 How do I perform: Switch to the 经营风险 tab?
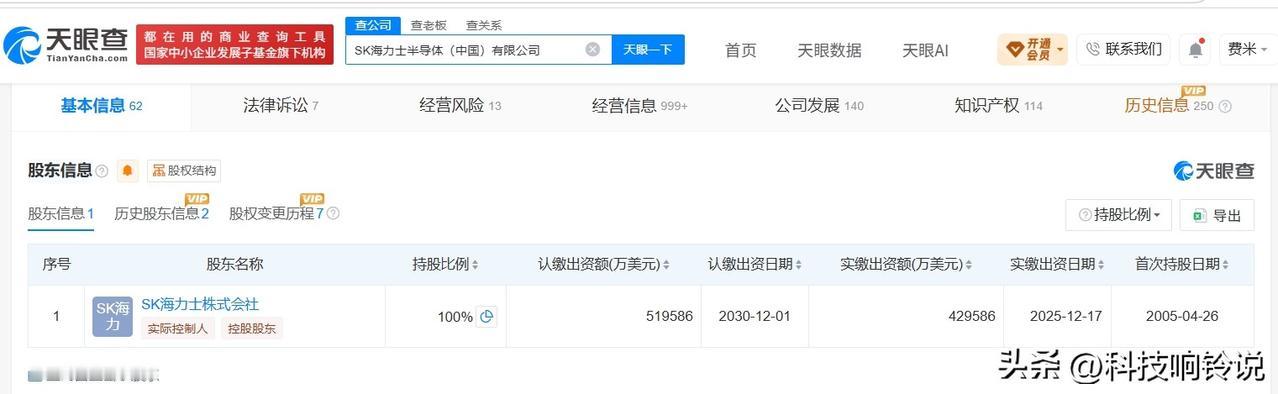(x=460, y=106)
